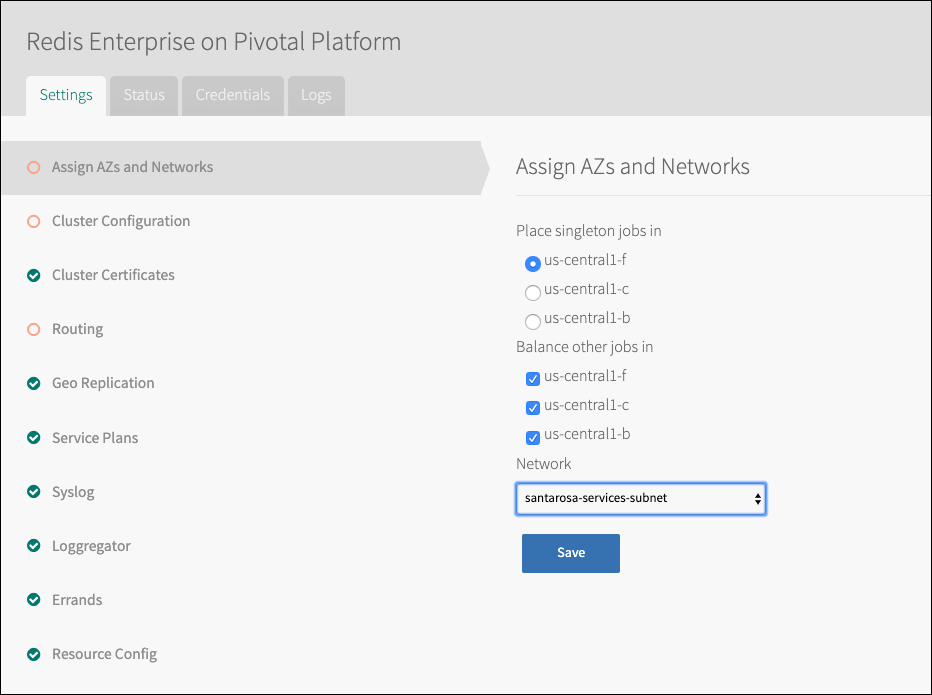Image resolution: width=932 pixels, height=695 pixels.
Task: Click the green checkmark beside Geo Replication
Action: click(x=34, y=383)
